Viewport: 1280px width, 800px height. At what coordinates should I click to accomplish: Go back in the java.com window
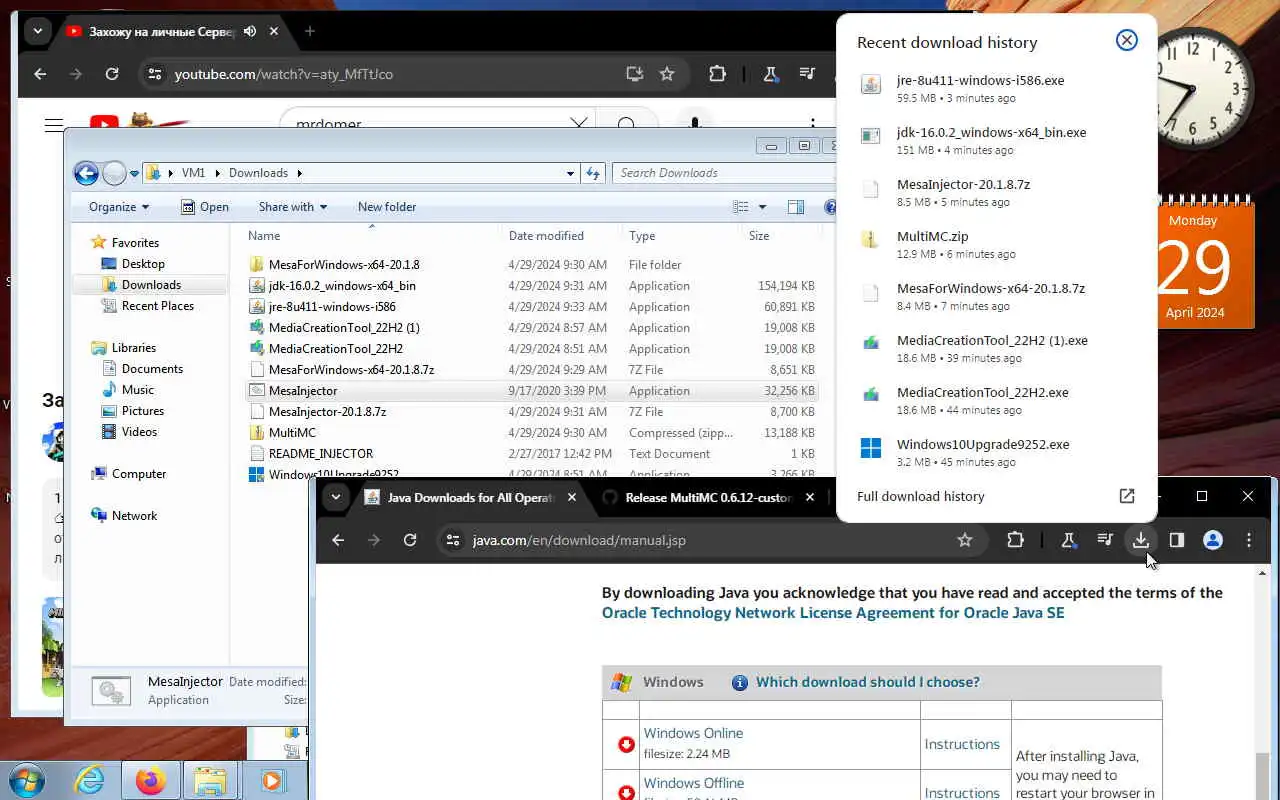click(x=338, y=540)
